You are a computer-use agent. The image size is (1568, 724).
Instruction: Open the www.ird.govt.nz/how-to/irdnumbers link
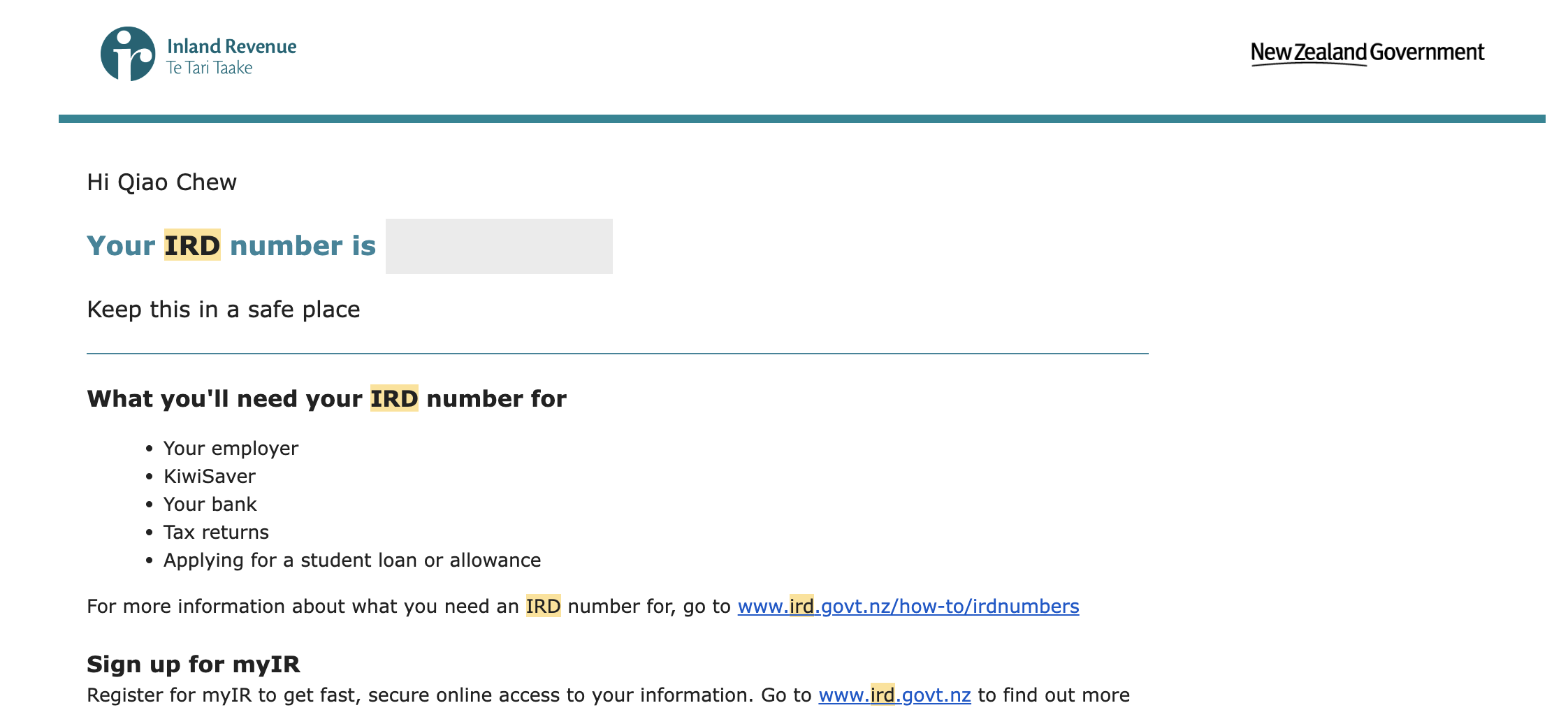point(908,606)
